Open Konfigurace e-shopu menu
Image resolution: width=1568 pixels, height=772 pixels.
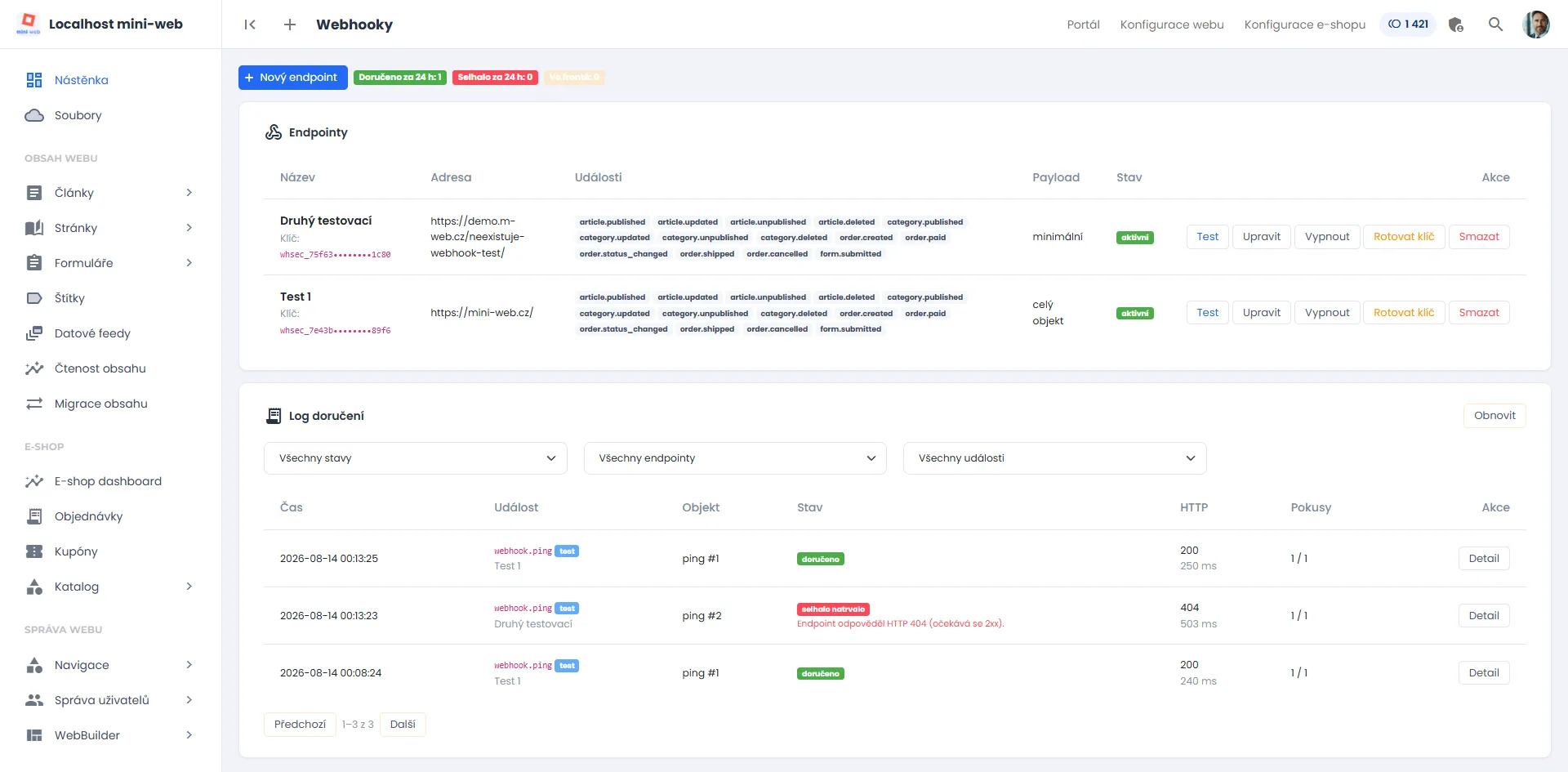click(x=1304, y=25)
